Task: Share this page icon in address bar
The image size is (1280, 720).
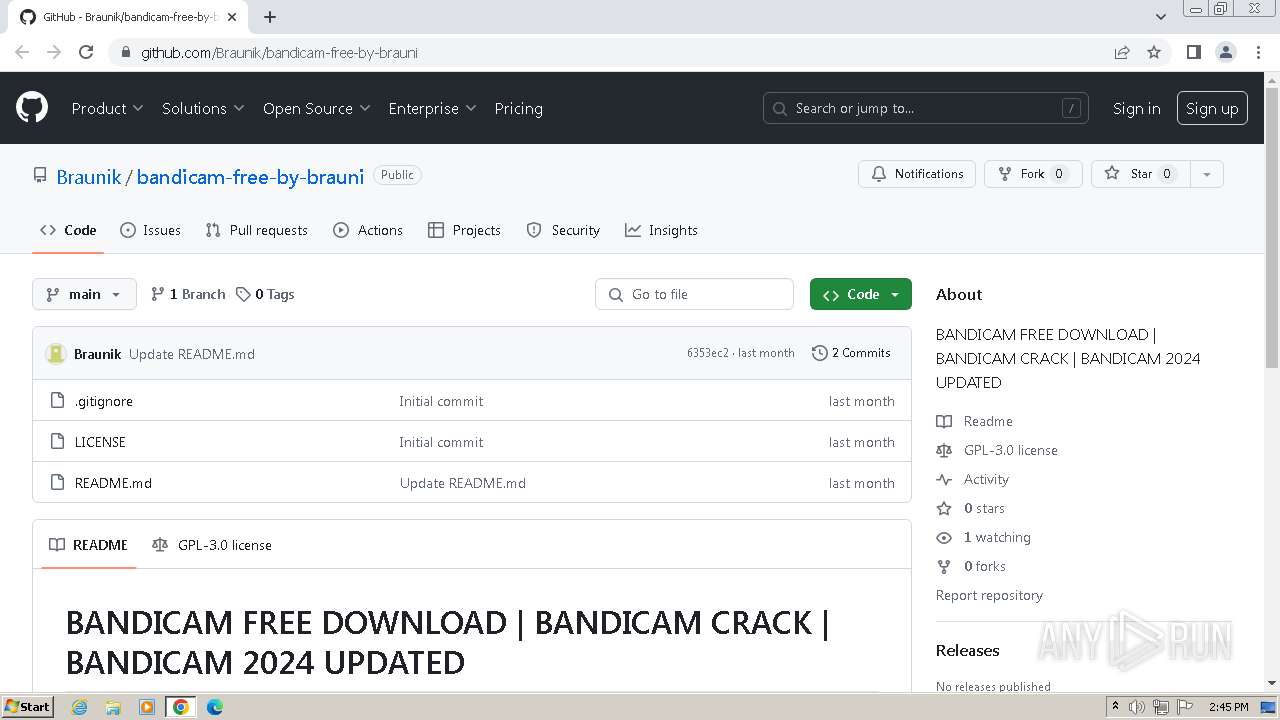Action: (x=1122, y=52)
